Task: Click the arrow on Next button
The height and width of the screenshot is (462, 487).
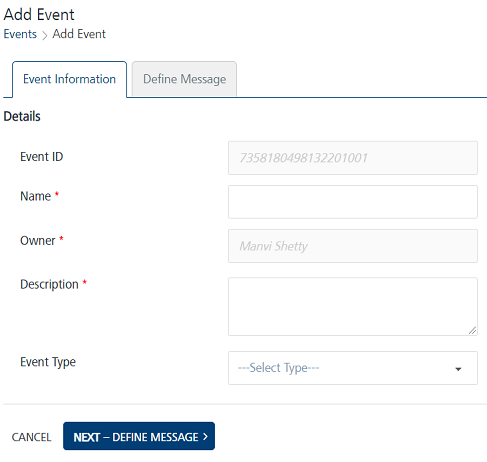Action: (205, 437)
